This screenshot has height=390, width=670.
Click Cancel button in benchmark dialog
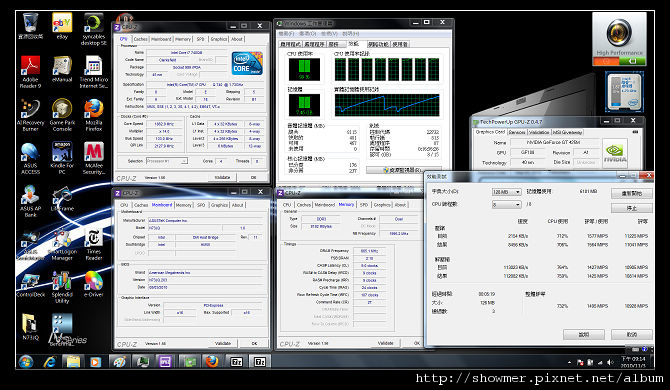click(x=632, y=334)
